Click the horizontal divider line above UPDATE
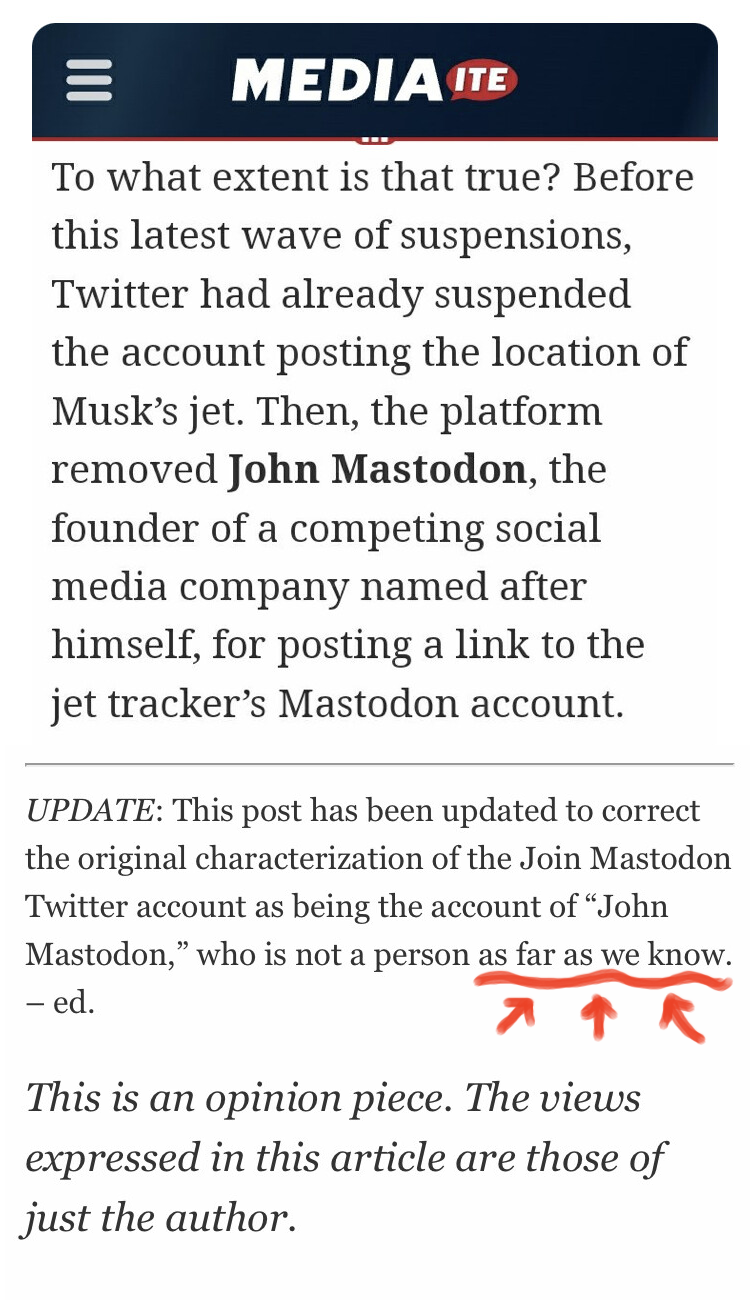 coord(379,764)
